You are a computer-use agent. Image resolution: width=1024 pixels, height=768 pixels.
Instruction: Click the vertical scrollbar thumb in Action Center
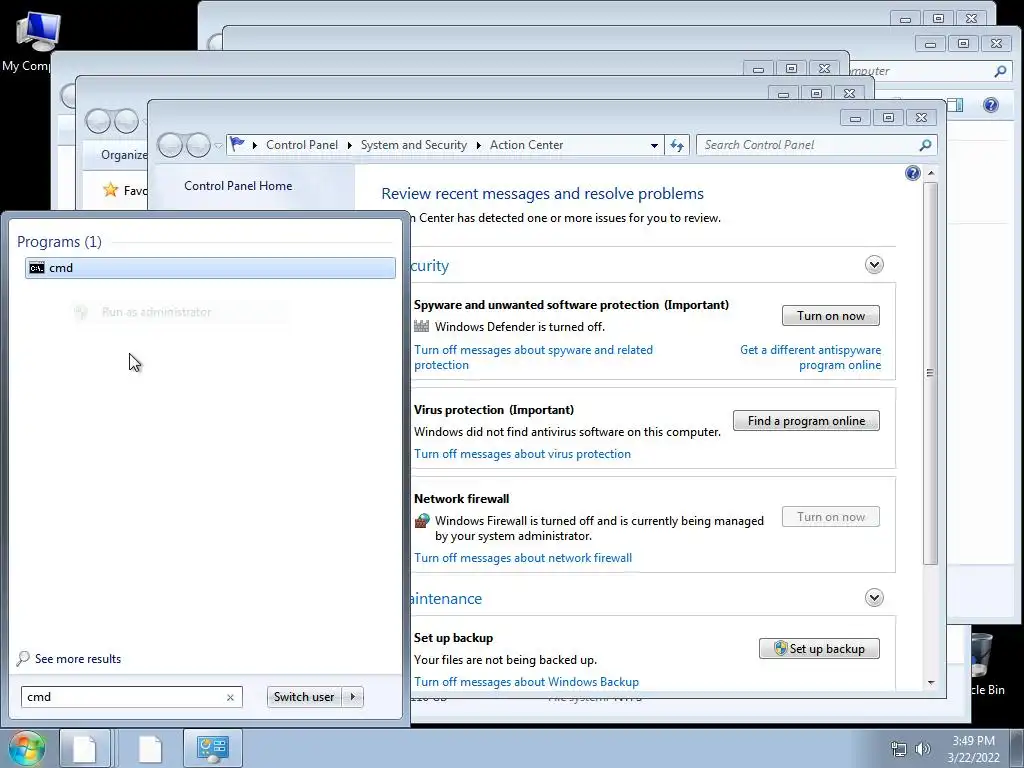931,373
